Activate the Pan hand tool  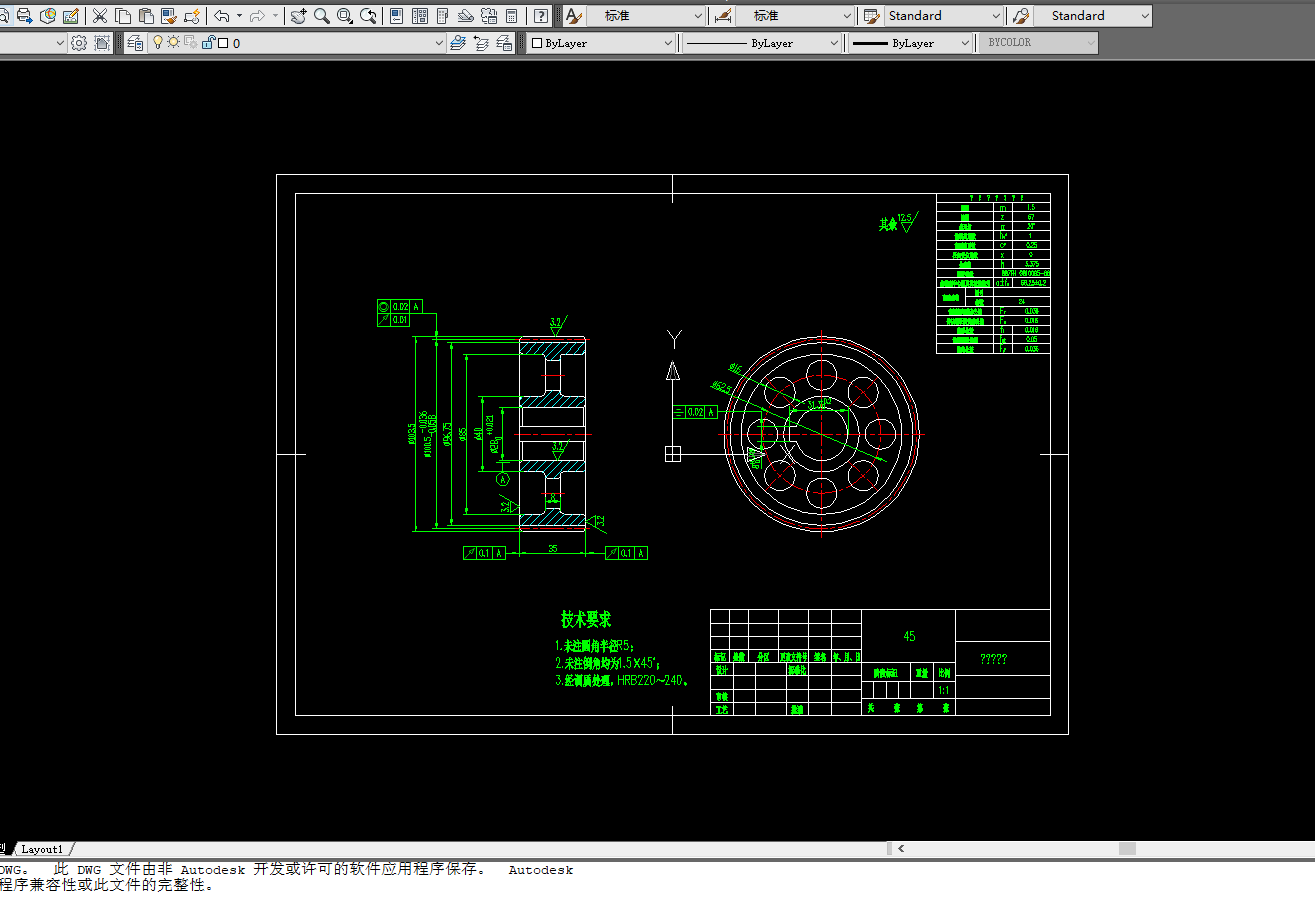pyautogui.click(x=298, y=16)
